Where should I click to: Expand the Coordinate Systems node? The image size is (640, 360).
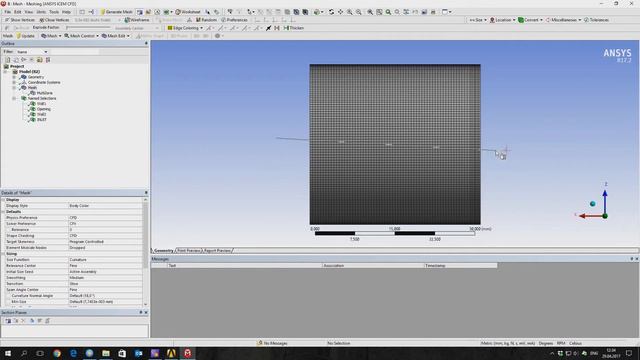click(x=14, y=82)
